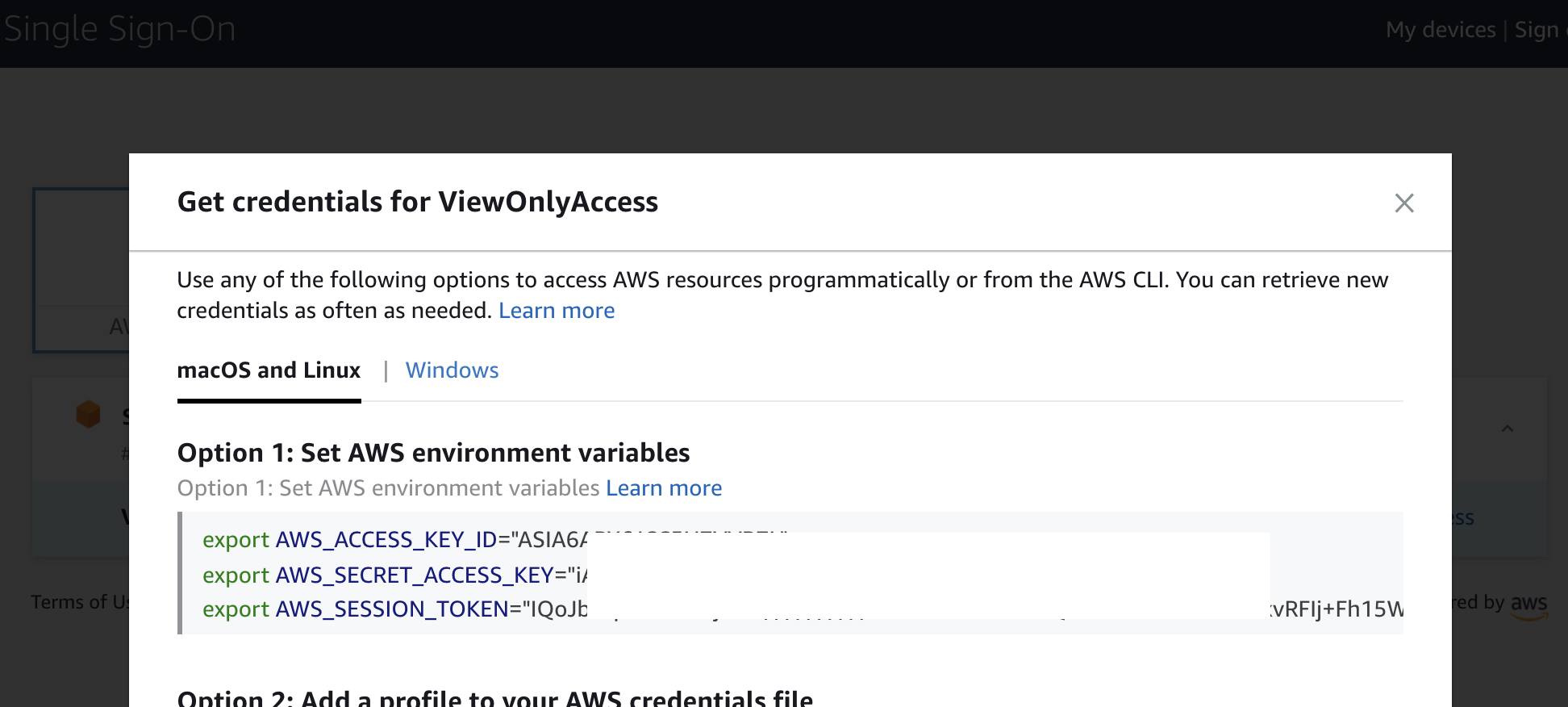The image size is (1568, 707).
Task: Click the Get credentials for ViewOnlyAccess title
Action: tap(418, 202)
